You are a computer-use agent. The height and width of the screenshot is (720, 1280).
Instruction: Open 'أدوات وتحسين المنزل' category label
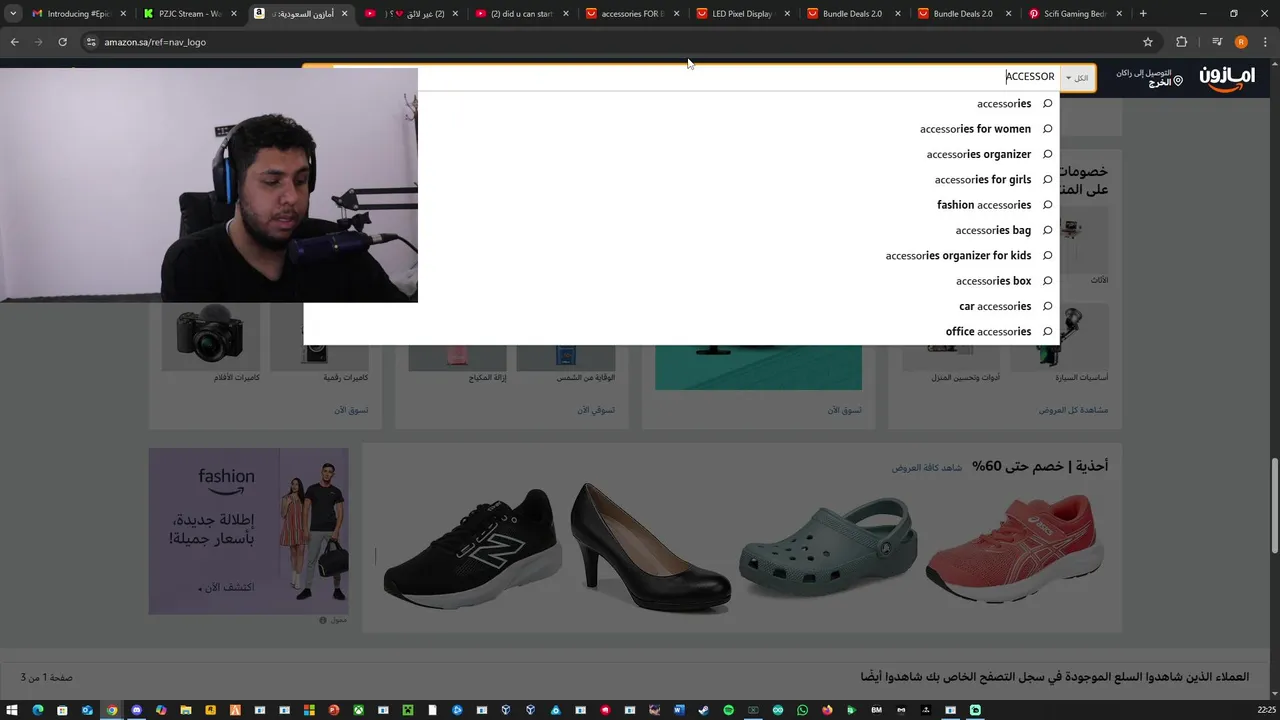click(965, 378)
